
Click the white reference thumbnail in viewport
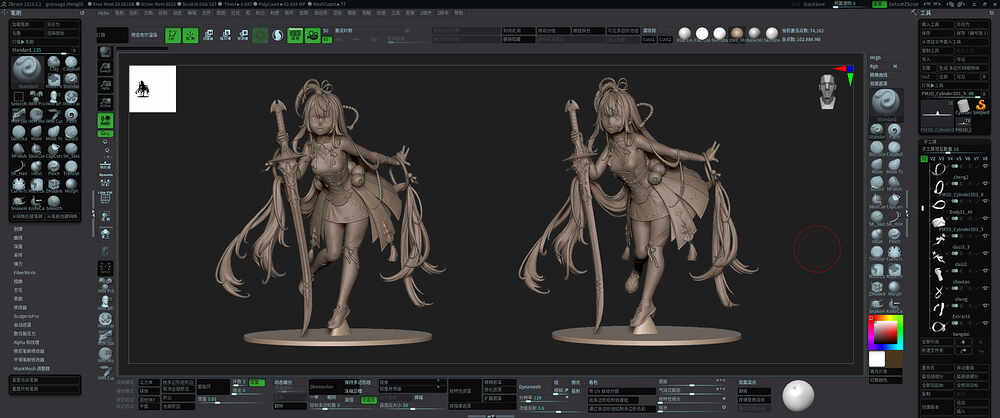[152, 89]
